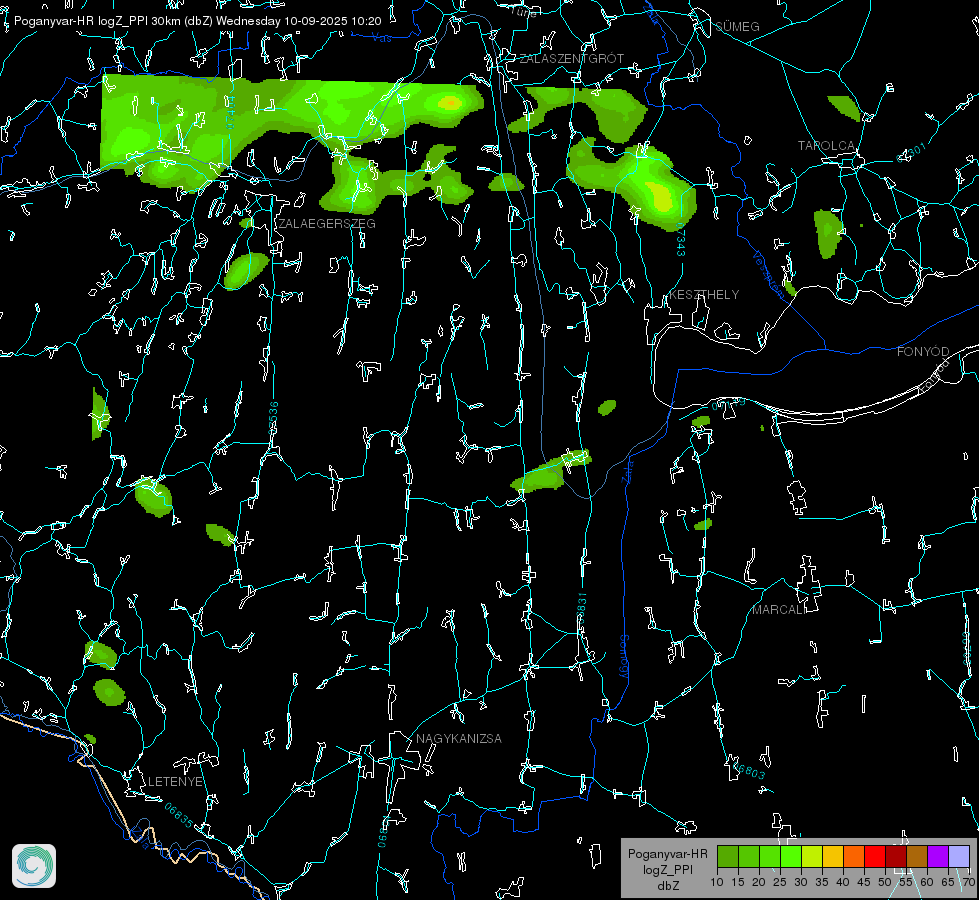The width and height of the screenshot is (979, 900).
Task: Click the Poganyvar-HR legend title
Action: click(x=667, y=854)
